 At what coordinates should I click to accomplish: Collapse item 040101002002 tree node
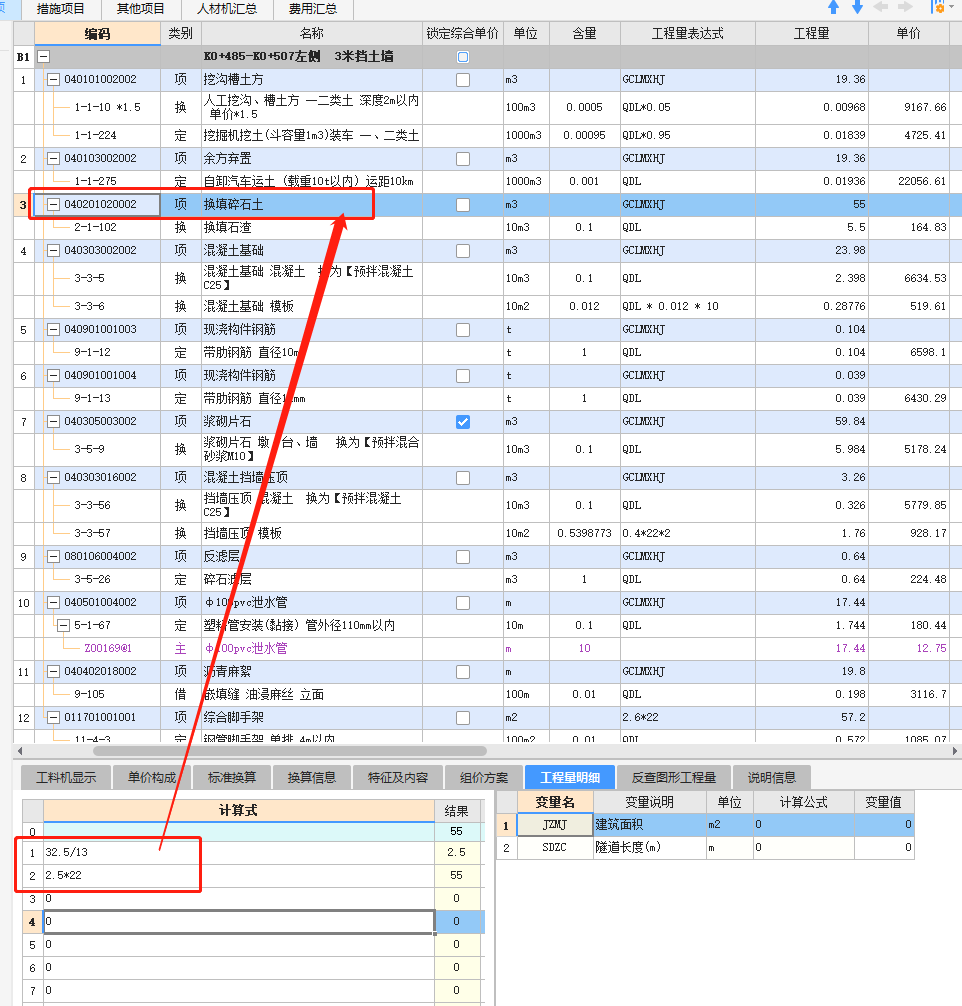[54, 80]
